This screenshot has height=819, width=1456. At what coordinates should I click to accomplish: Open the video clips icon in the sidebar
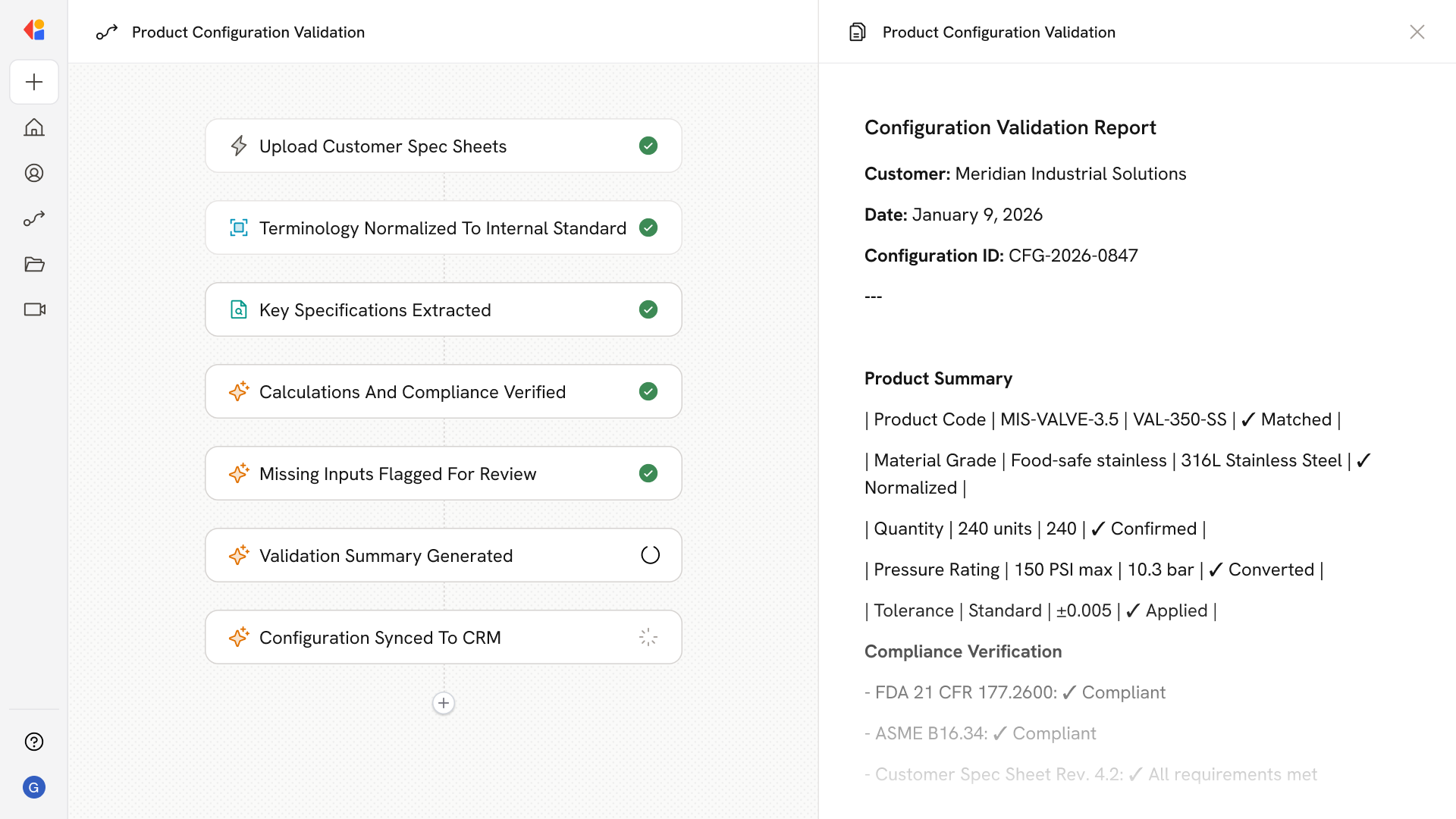34,309
